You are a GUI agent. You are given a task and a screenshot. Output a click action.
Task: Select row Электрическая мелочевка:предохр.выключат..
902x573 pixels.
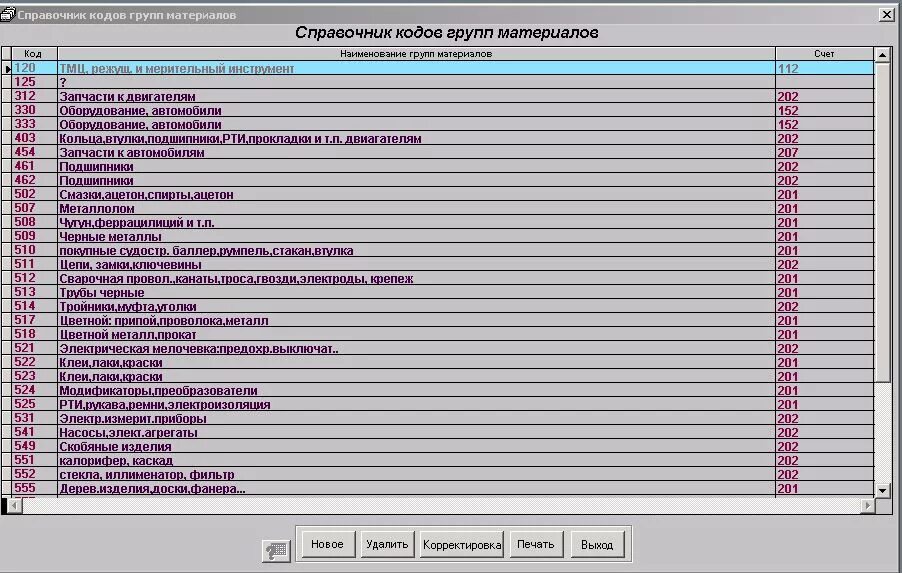coord(442,348)
